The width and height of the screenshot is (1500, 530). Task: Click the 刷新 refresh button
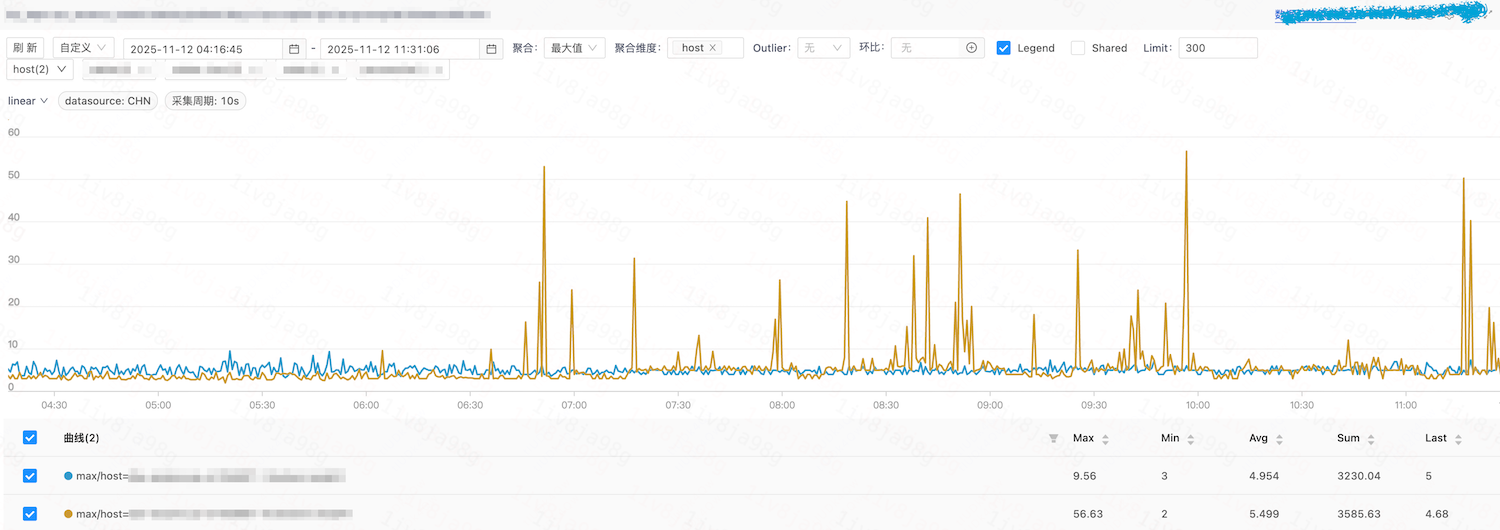tap(26, 48)
